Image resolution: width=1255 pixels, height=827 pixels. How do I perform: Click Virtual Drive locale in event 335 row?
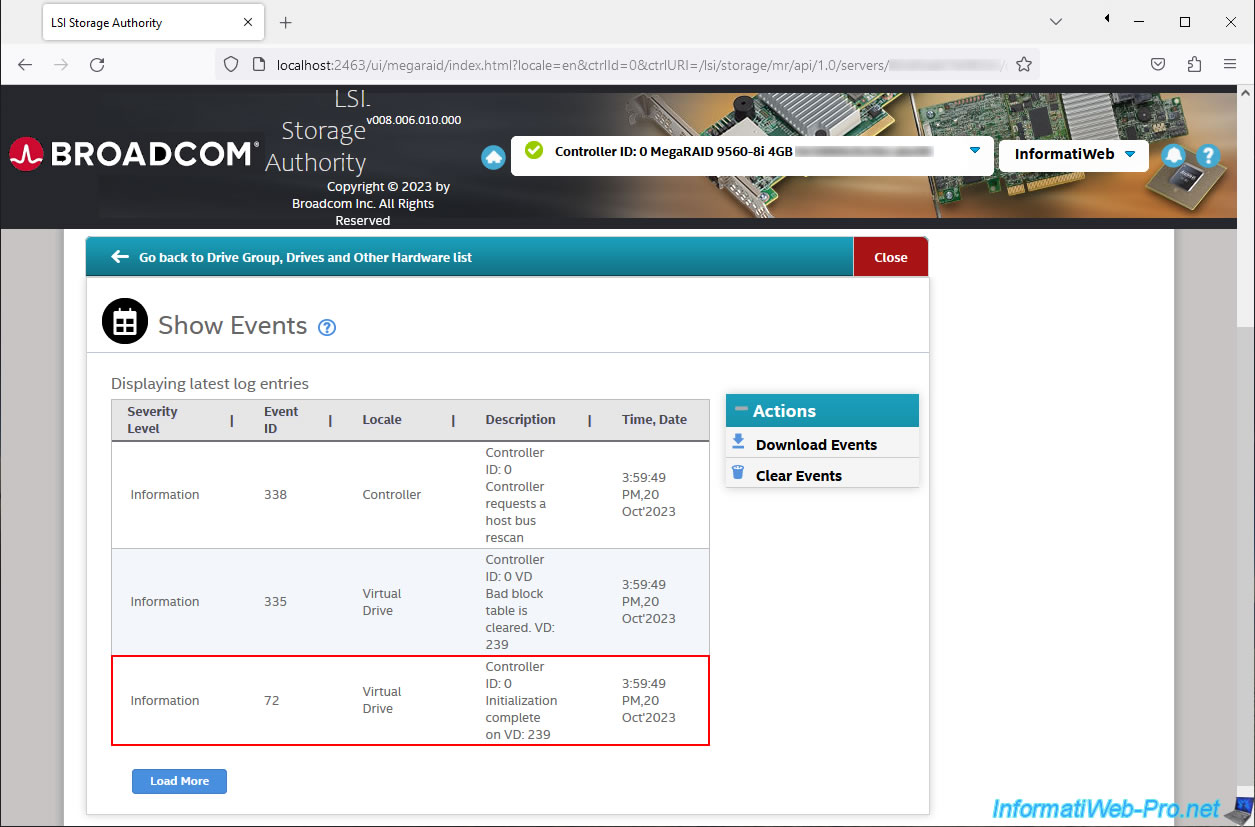tap(382, 602)
